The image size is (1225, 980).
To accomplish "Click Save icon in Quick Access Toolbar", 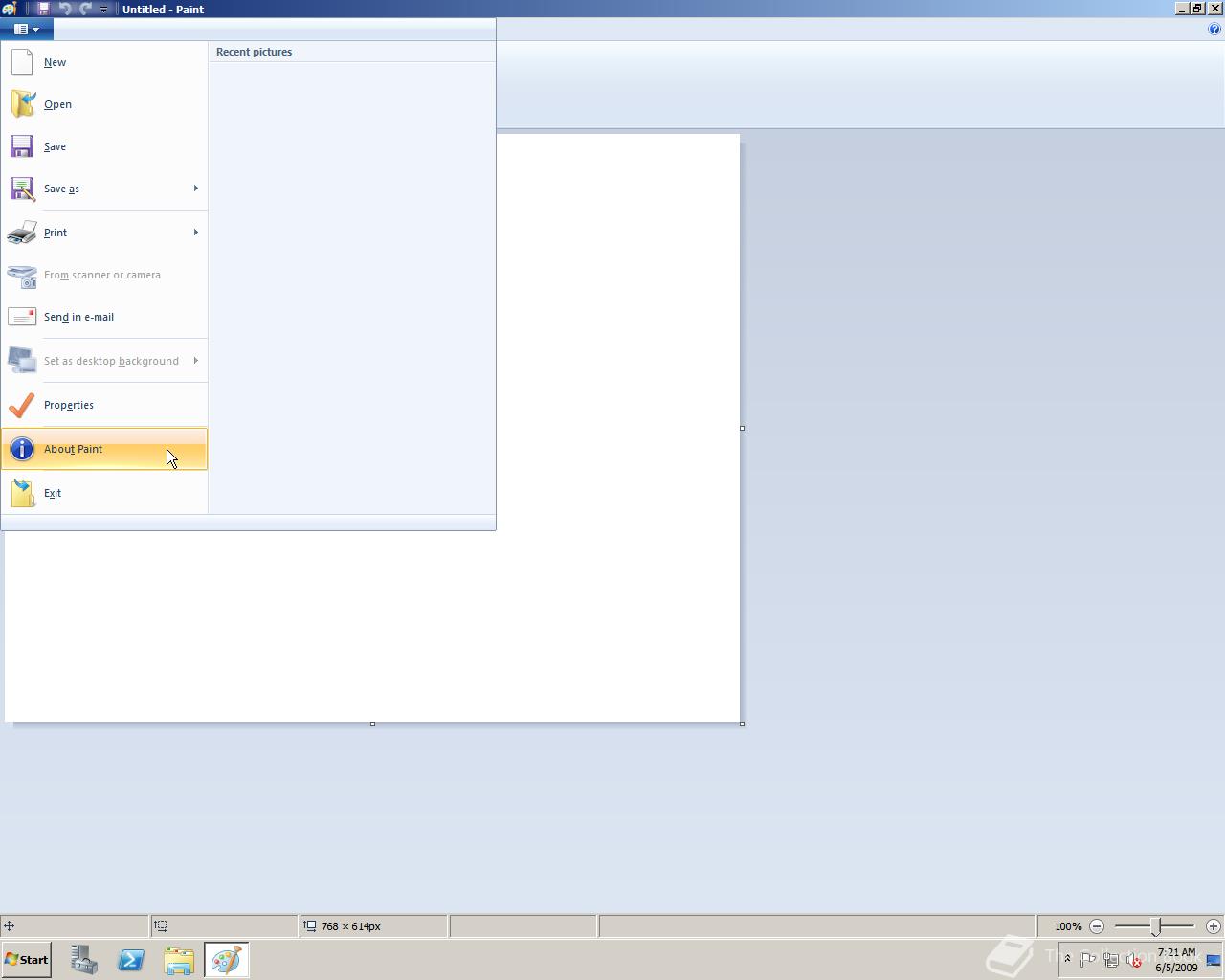I will tap(44, 9).
